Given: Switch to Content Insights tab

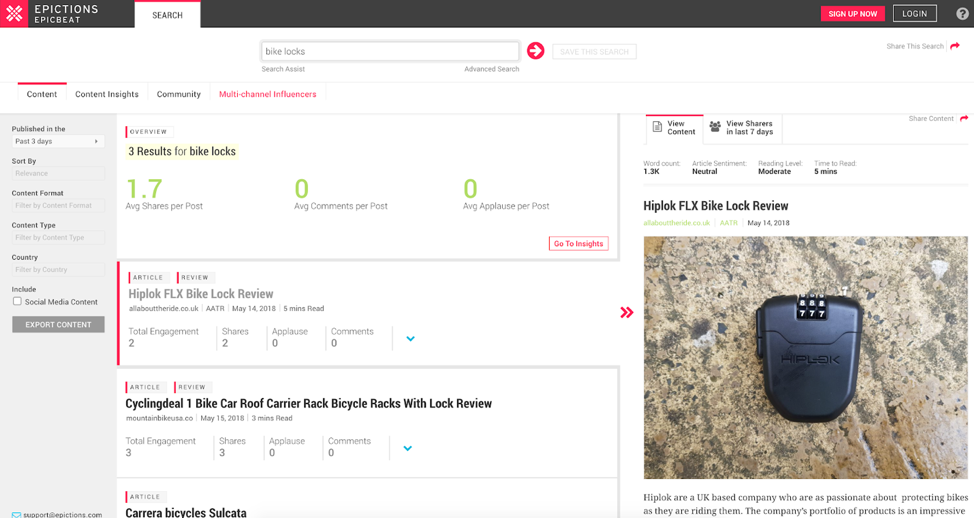Looking at the screenshot, I should (107, 94).
